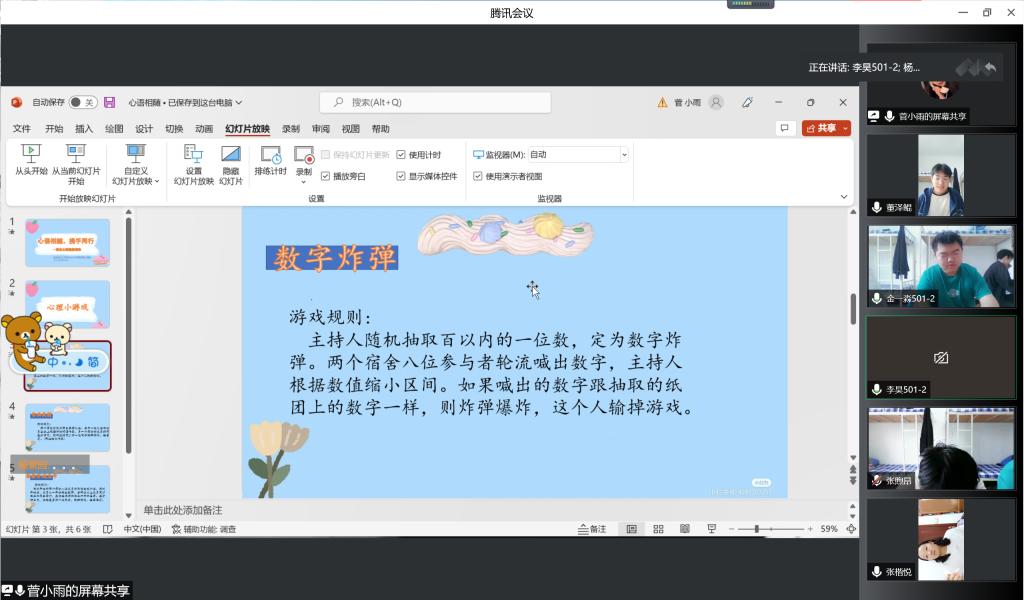This screenshot has width=1024, height=600.
Task: Switch to the Review (审阅) tab
Action: pyautogui.click(x=321, y=129)
